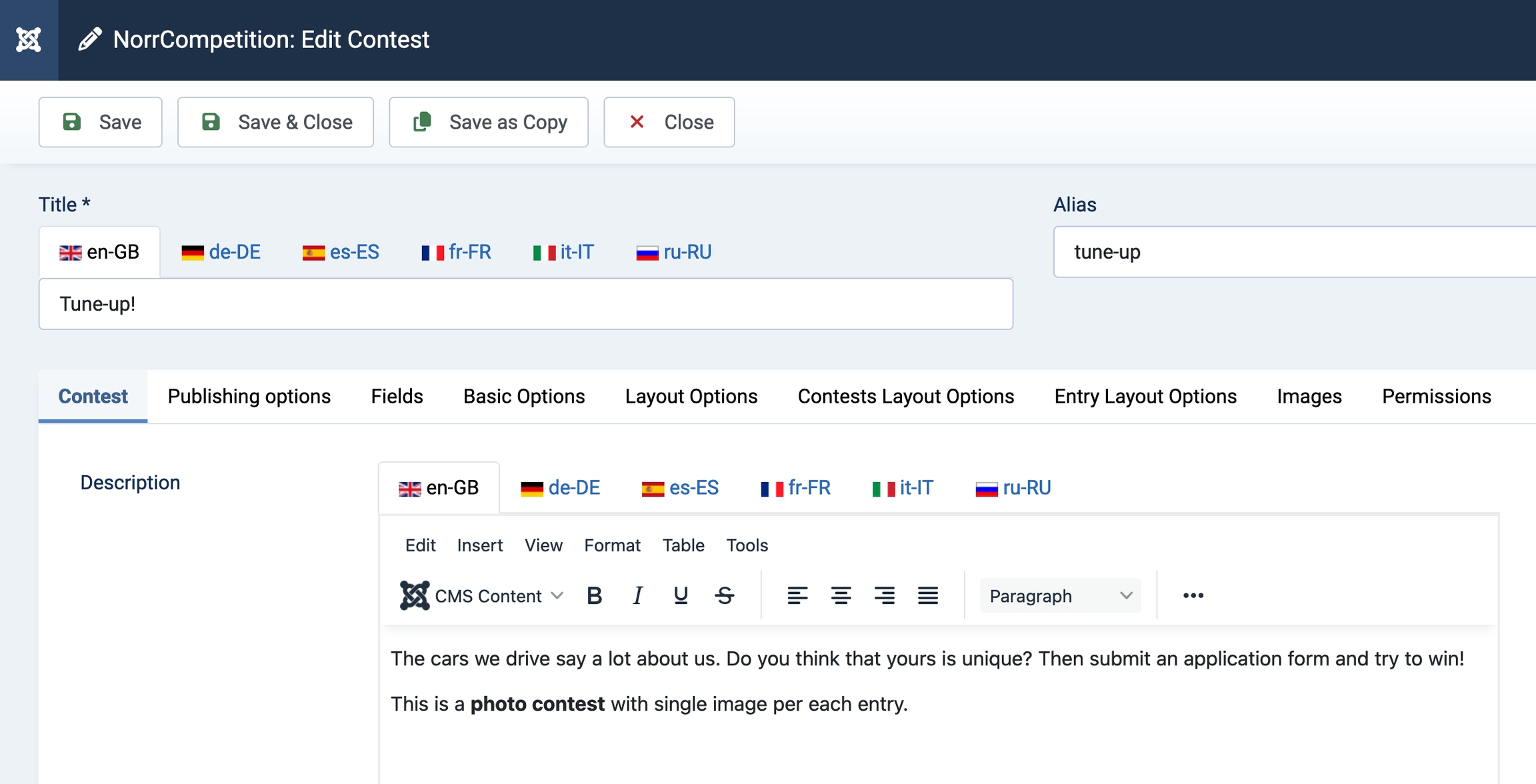This screenshot has width=1536, height=784.
Task: Open the editor Insert menu
Action: point(479,545)
